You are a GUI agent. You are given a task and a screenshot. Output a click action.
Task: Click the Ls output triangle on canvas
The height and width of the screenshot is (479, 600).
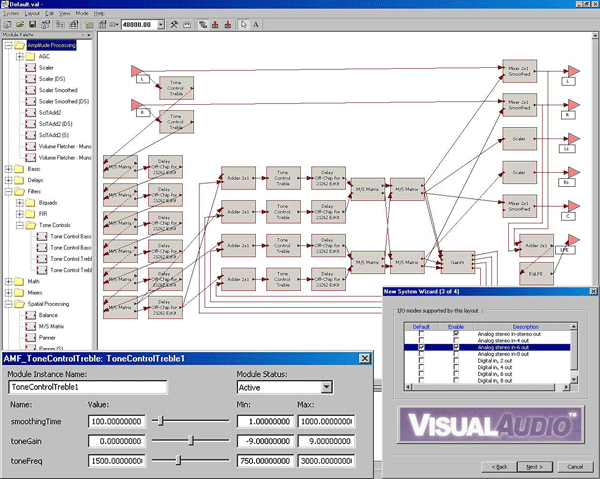tap(573, 138)
